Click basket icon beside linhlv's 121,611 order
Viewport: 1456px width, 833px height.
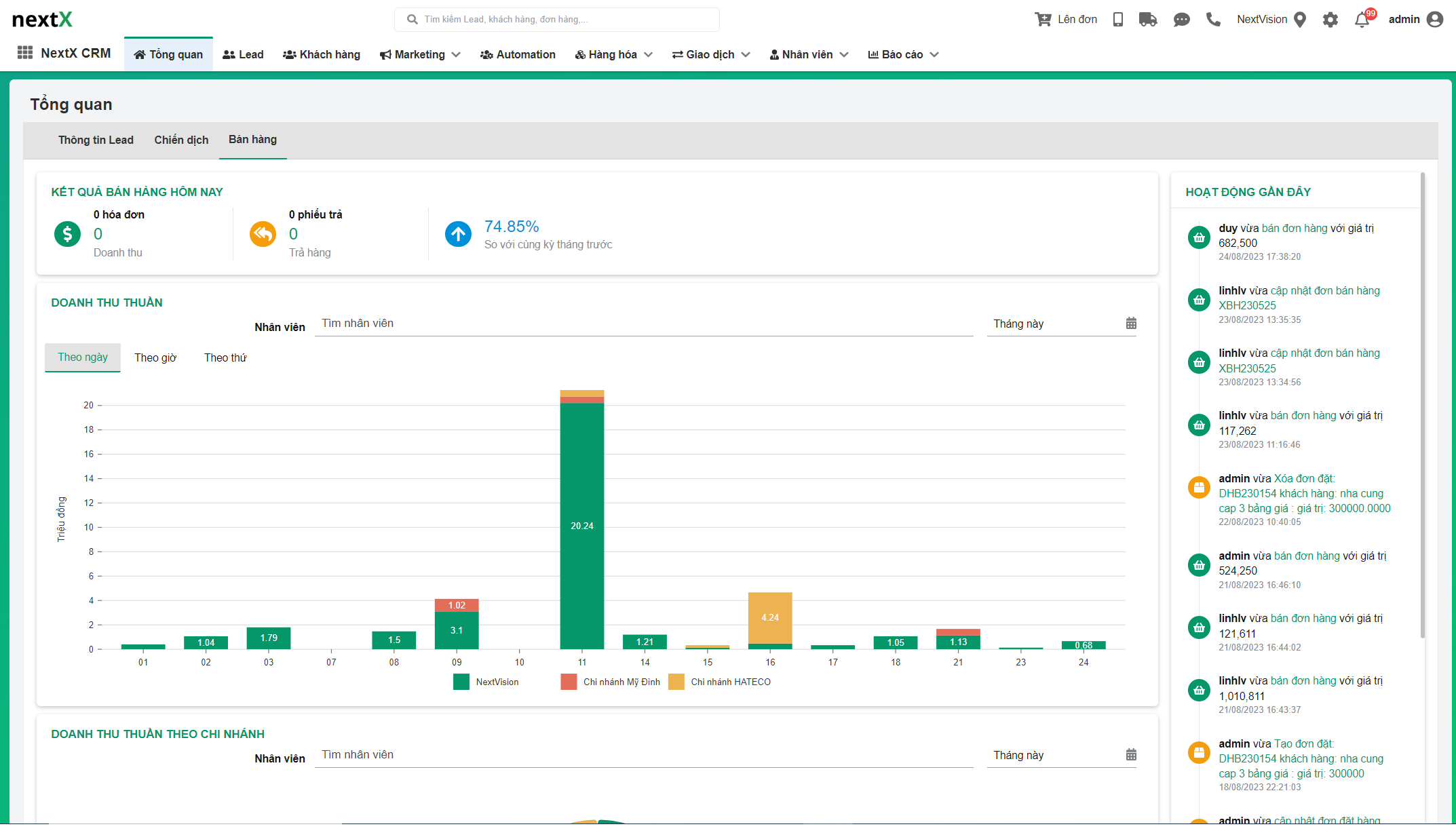[1199, 627]
